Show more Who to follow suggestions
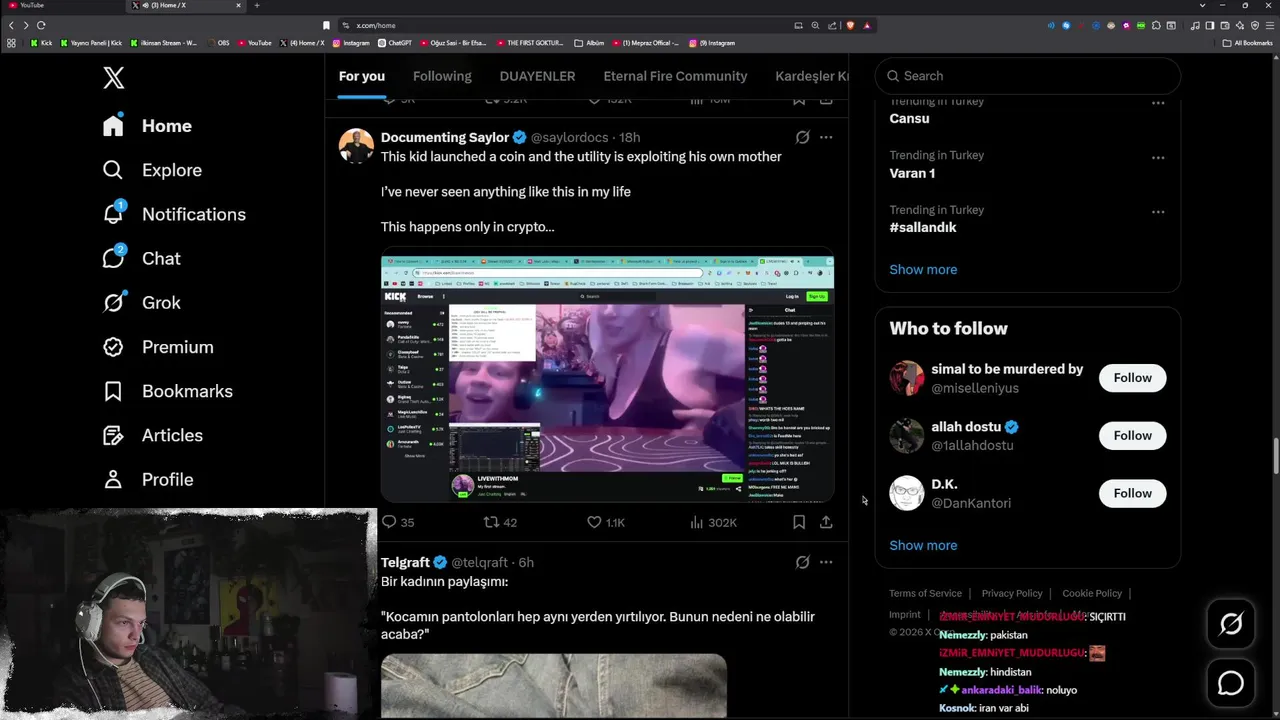The width and height of the screenshot is (1280, 720). [923, 545]
